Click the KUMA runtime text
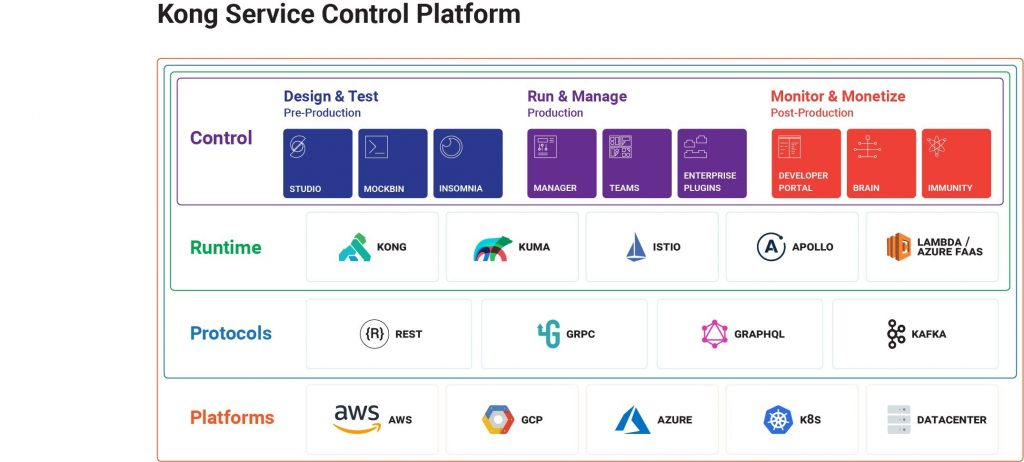Screen dimensions: 1024x462 click(534, 247)
